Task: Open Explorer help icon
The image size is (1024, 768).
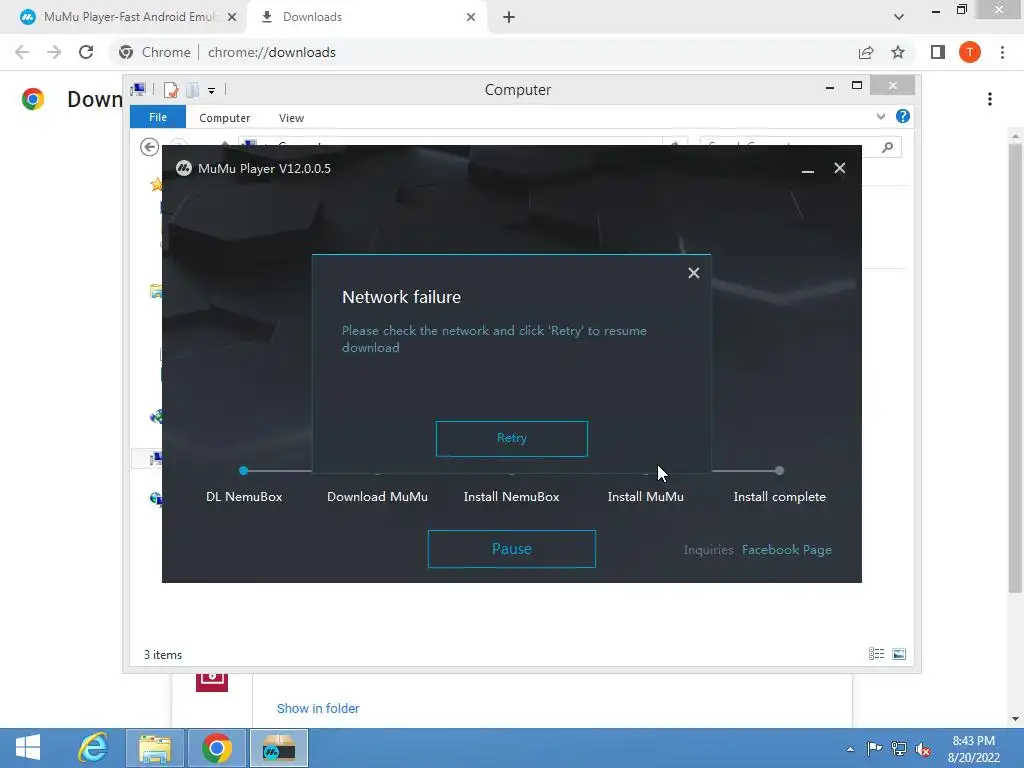Action: pyautogui.click(x=903, y=116)
